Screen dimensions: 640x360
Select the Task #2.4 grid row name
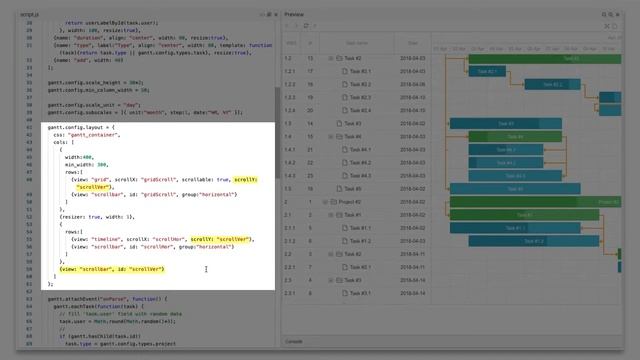click(x=360, y=111)
